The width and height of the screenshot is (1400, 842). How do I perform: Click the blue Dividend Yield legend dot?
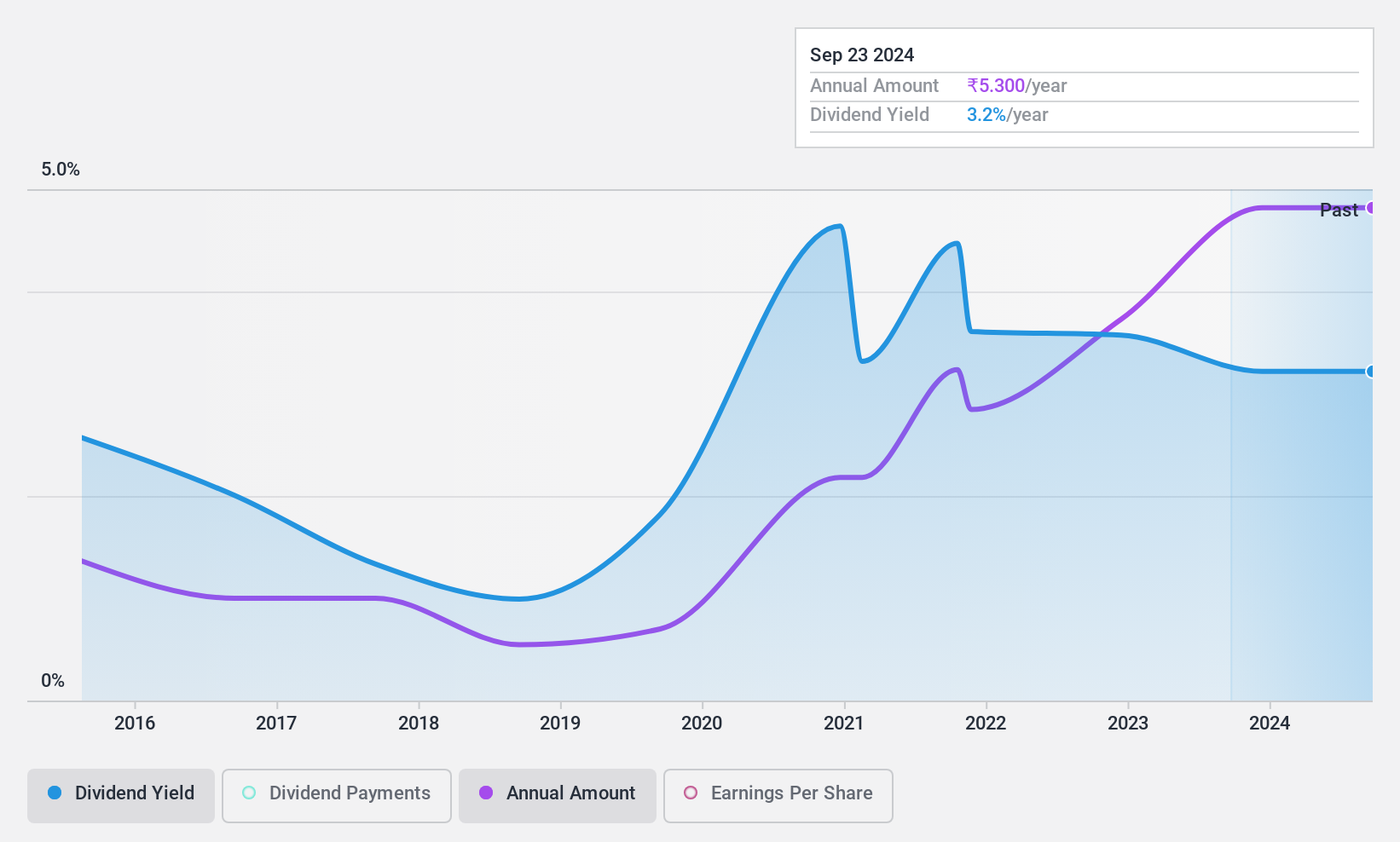[55, 793]
